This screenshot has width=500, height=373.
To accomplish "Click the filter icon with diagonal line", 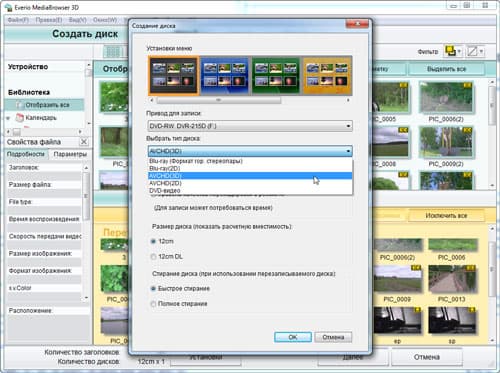I will (472, 51).
